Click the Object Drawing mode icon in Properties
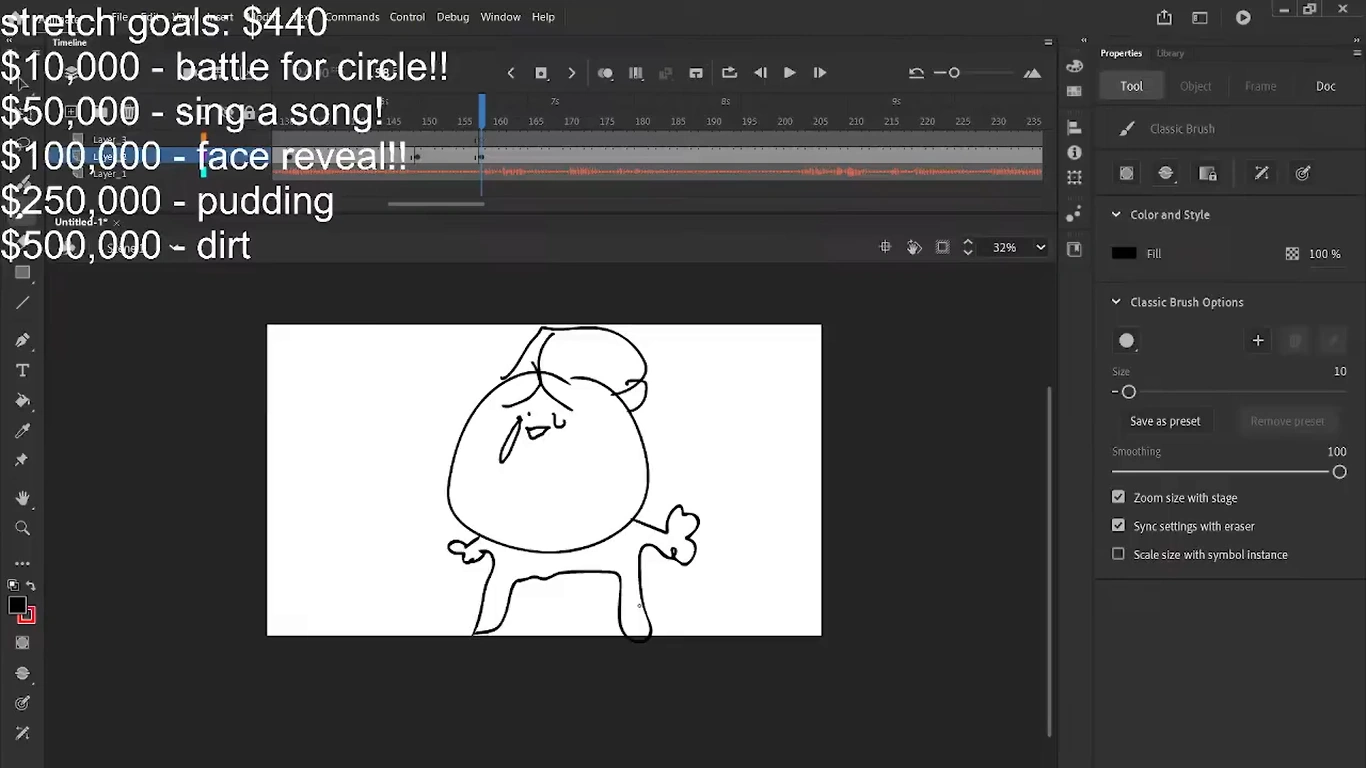 click(1127, 173)
